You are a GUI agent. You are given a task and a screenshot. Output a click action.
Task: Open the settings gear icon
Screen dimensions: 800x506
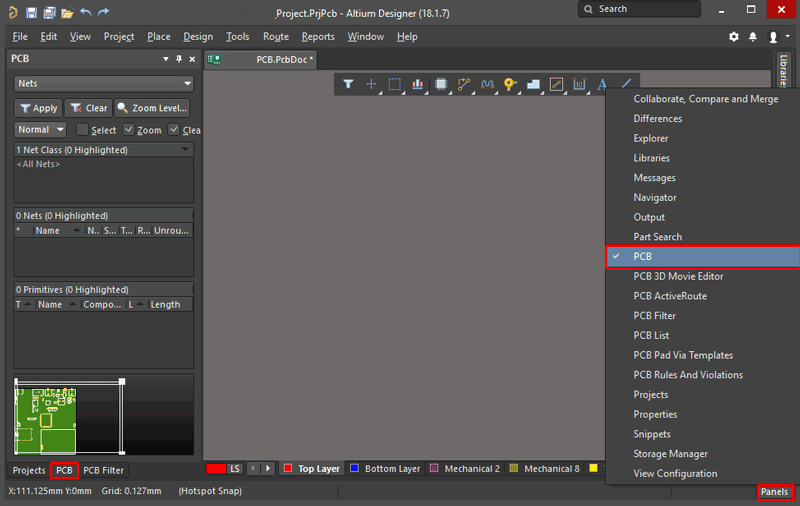734,37
